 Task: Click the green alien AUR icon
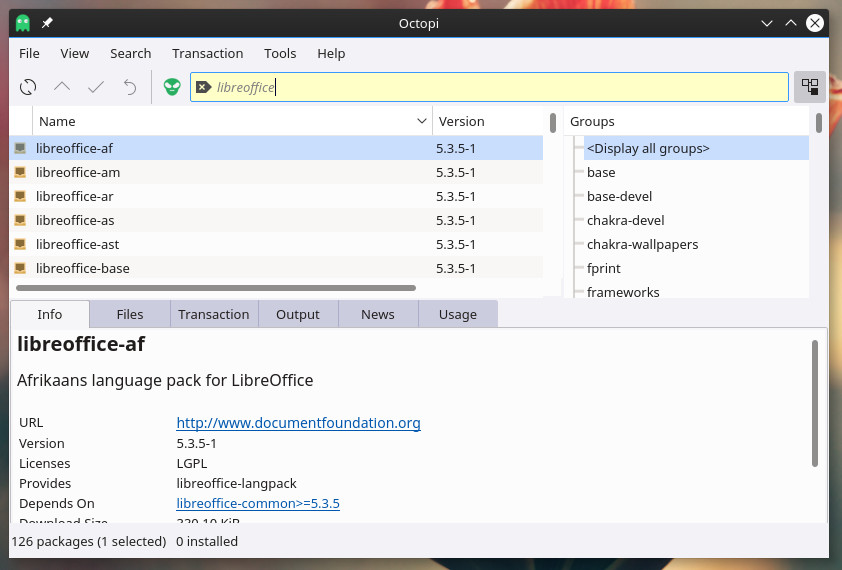[172, 87]
